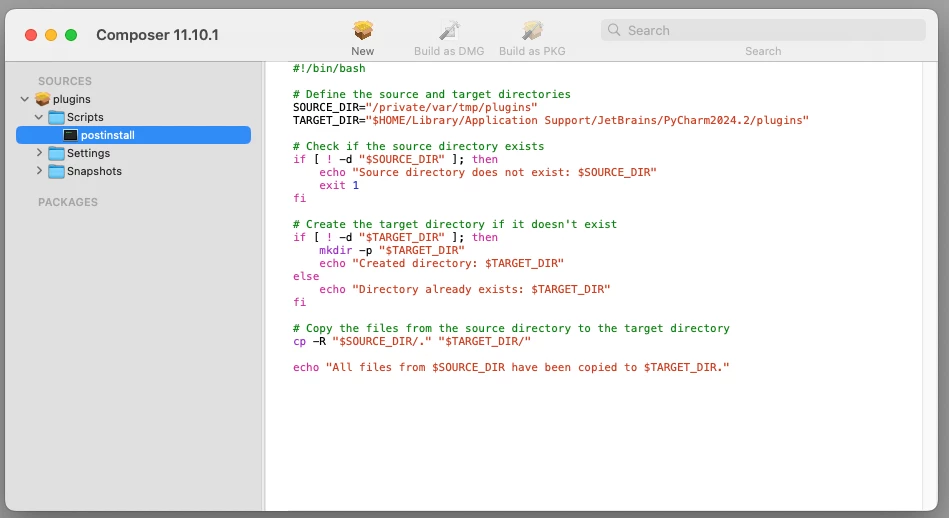Image resolution: width=949 pixels, height=518 pixels.
Task: Select the Snapshots folder label
Action: tap(94, 171)
